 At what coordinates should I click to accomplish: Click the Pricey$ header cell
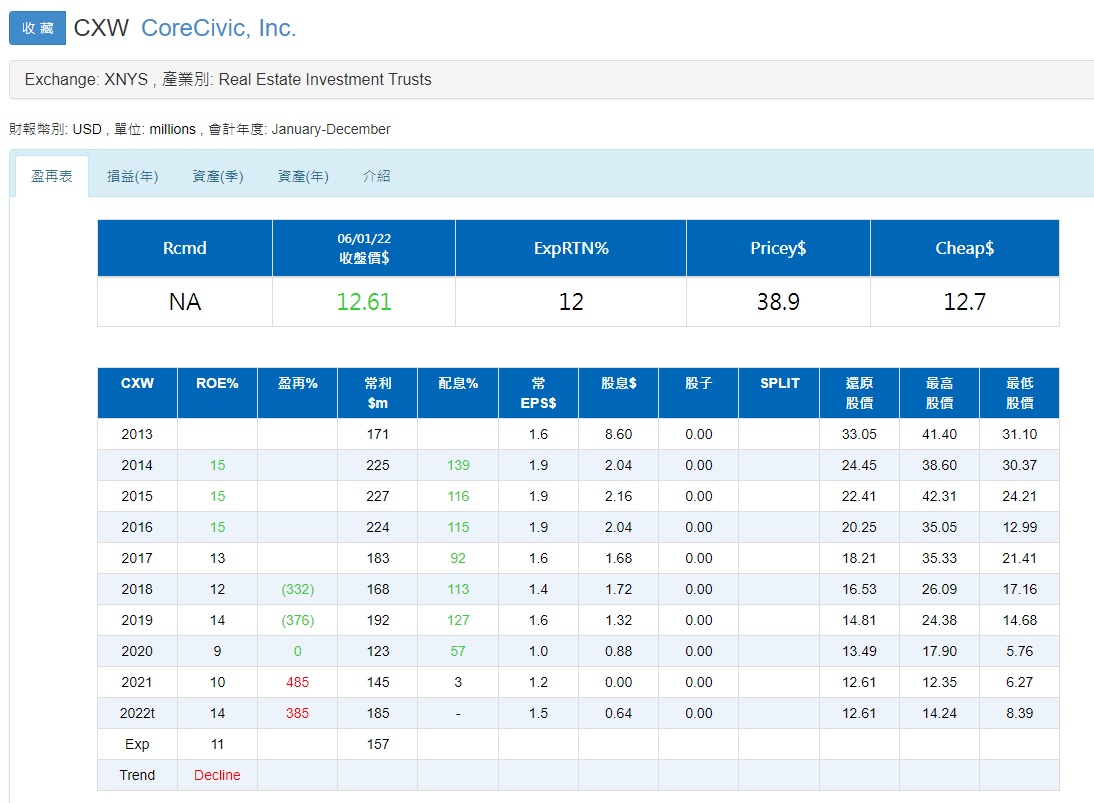[777, 248]
